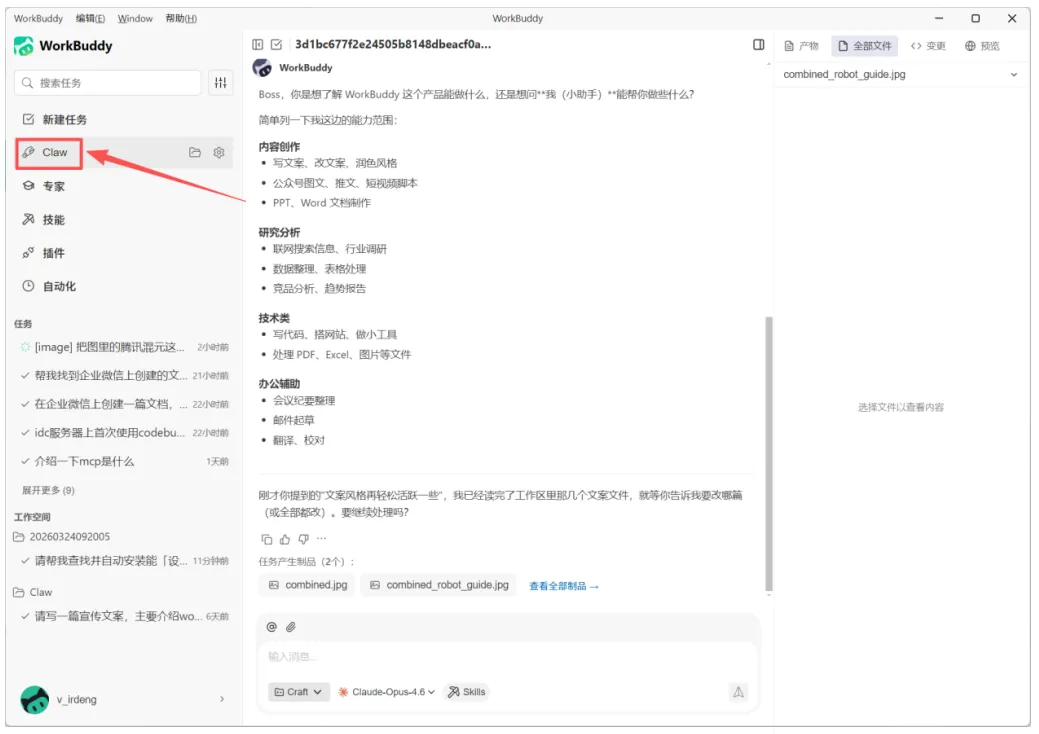1039x734 pixels.
Task: Open the 20260324092005 workspace folder
Action: pos(62,537)
